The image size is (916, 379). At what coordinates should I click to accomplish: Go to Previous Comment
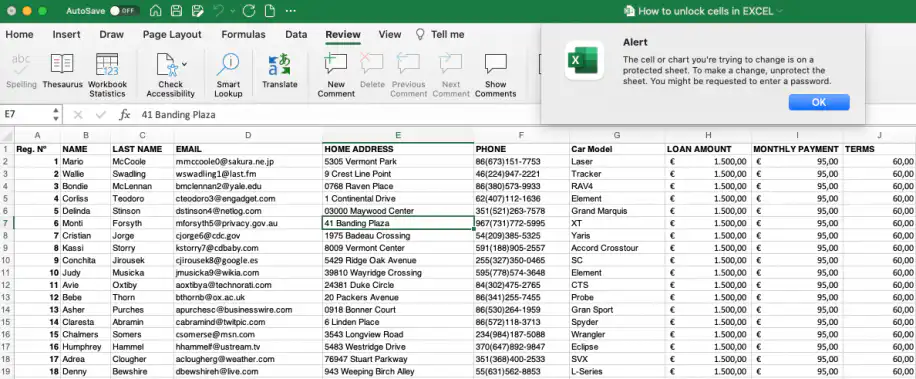[408, 75]
